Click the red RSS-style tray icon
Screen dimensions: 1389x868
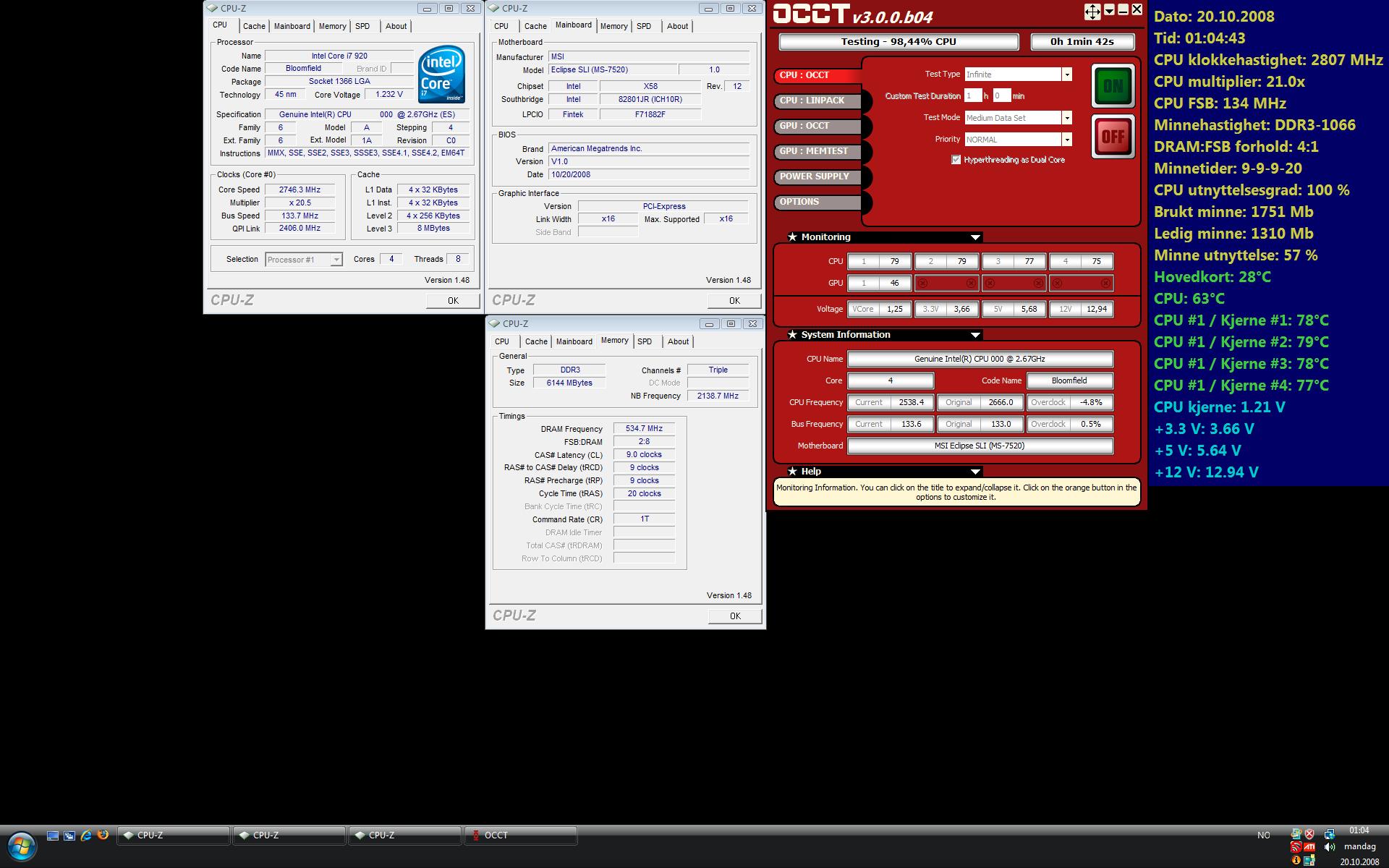[x=1296, y=847]
